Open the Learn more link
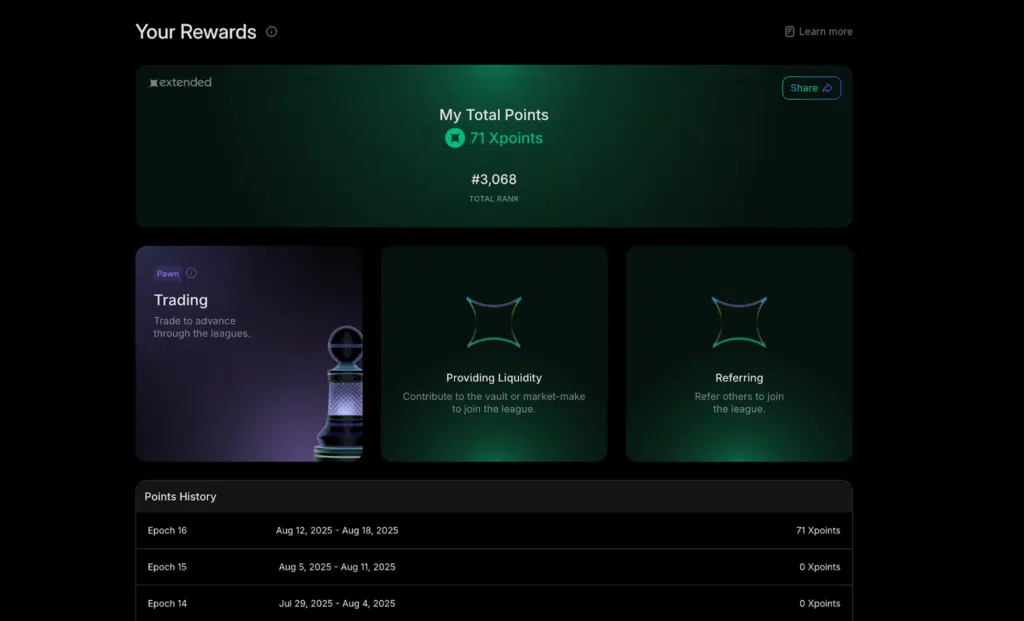1024x621 pixels. point(825,32)
